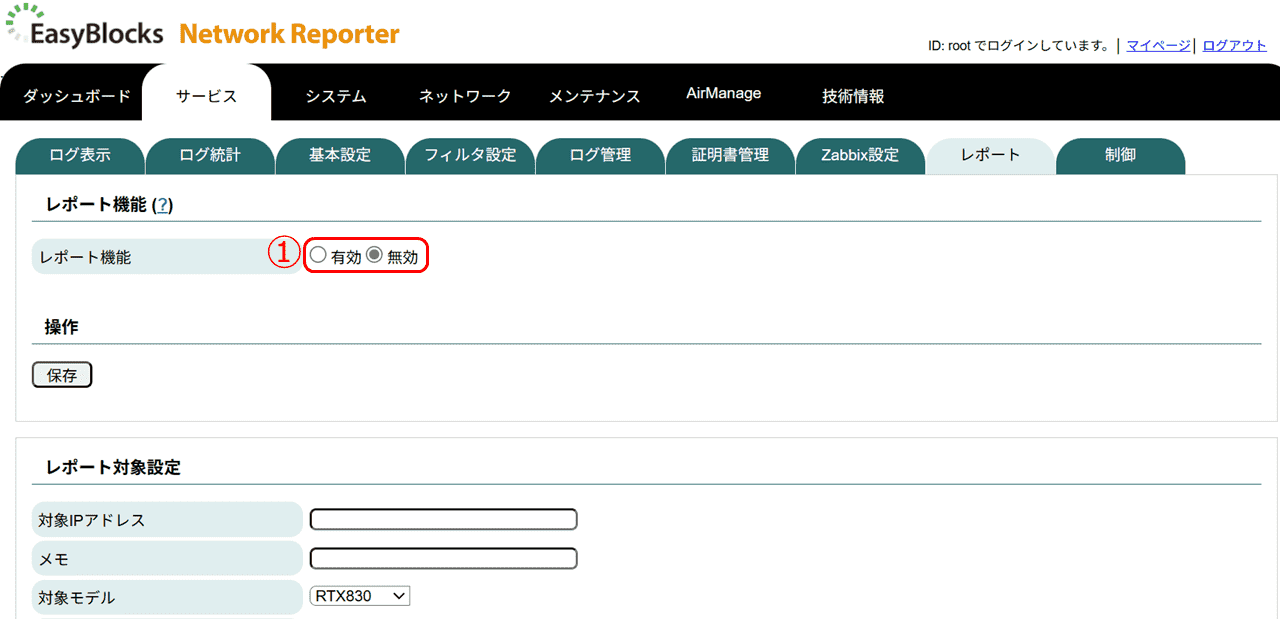Select the 有効 radio button

point(318,255)
